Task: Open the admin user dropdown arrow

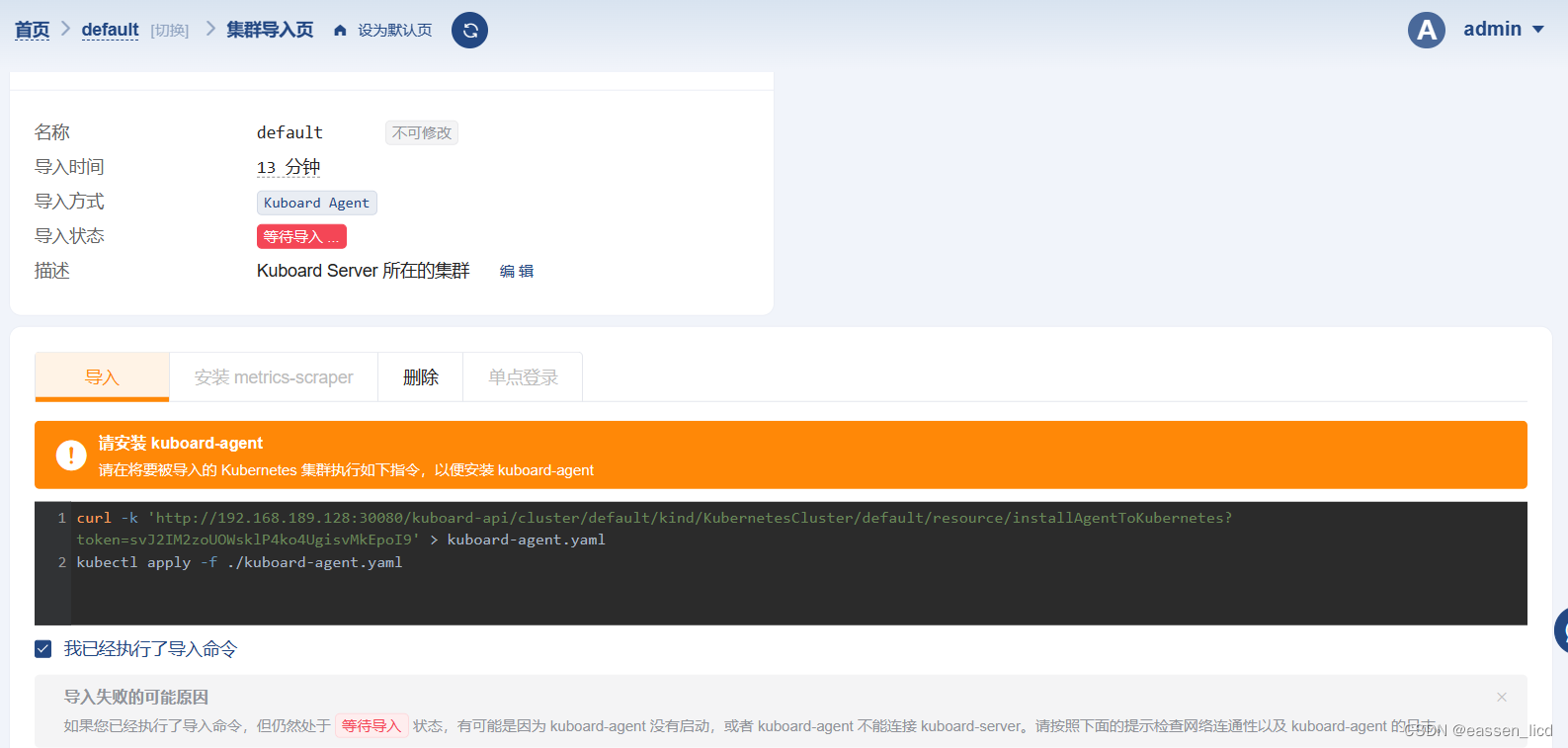Action: coord(1538,30)
